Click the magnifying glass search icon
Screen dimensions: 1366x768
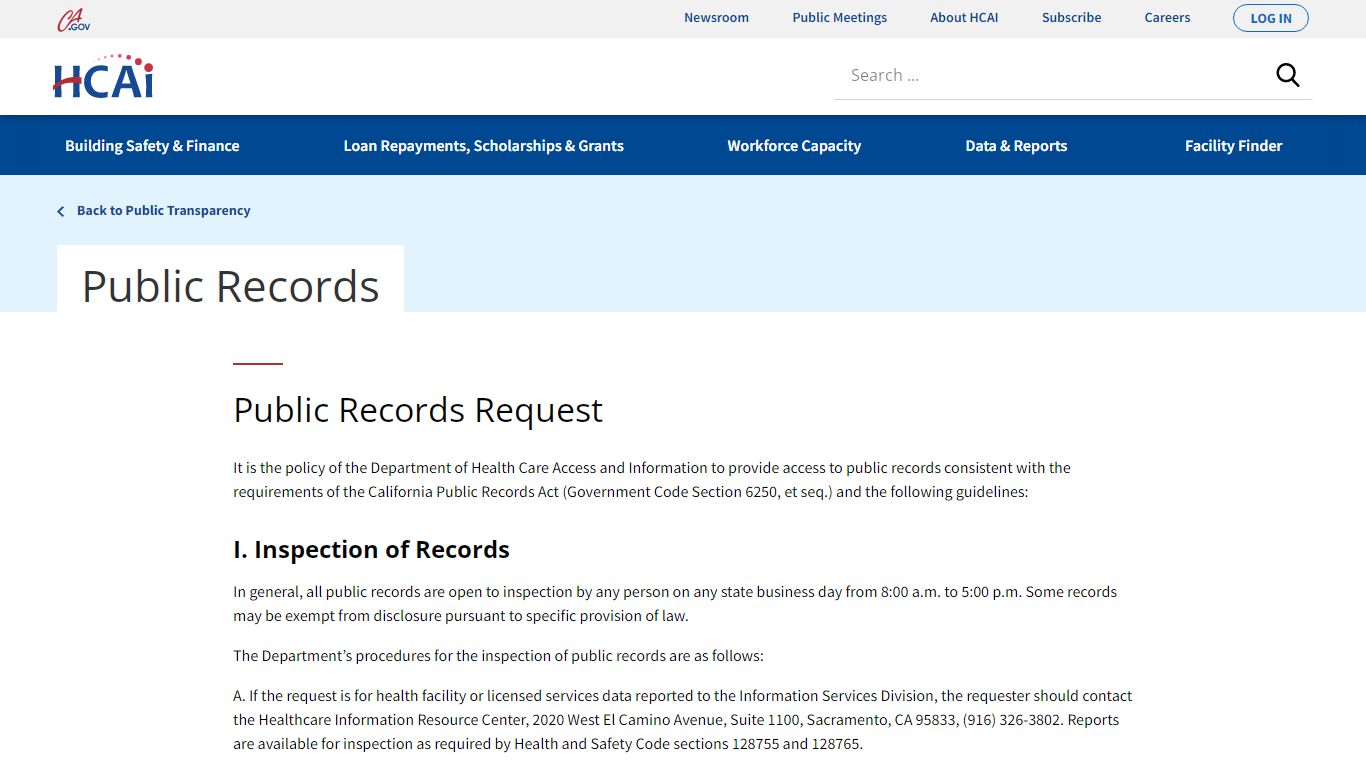[1288, 75]
